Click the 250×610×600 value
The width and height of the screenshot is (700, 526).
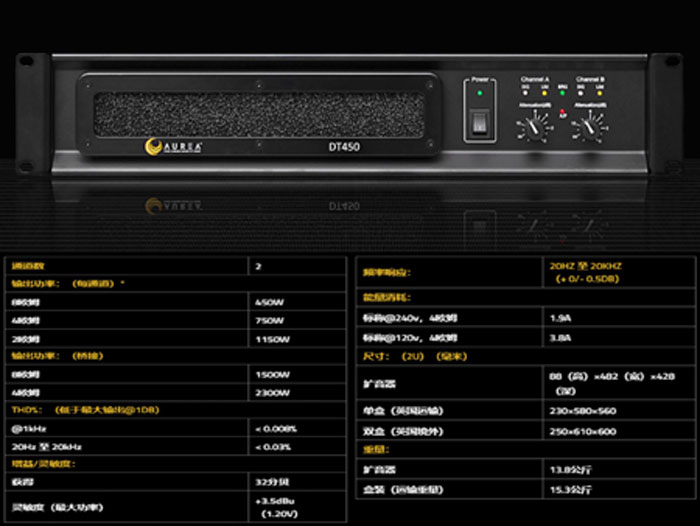tap(583, 431)
